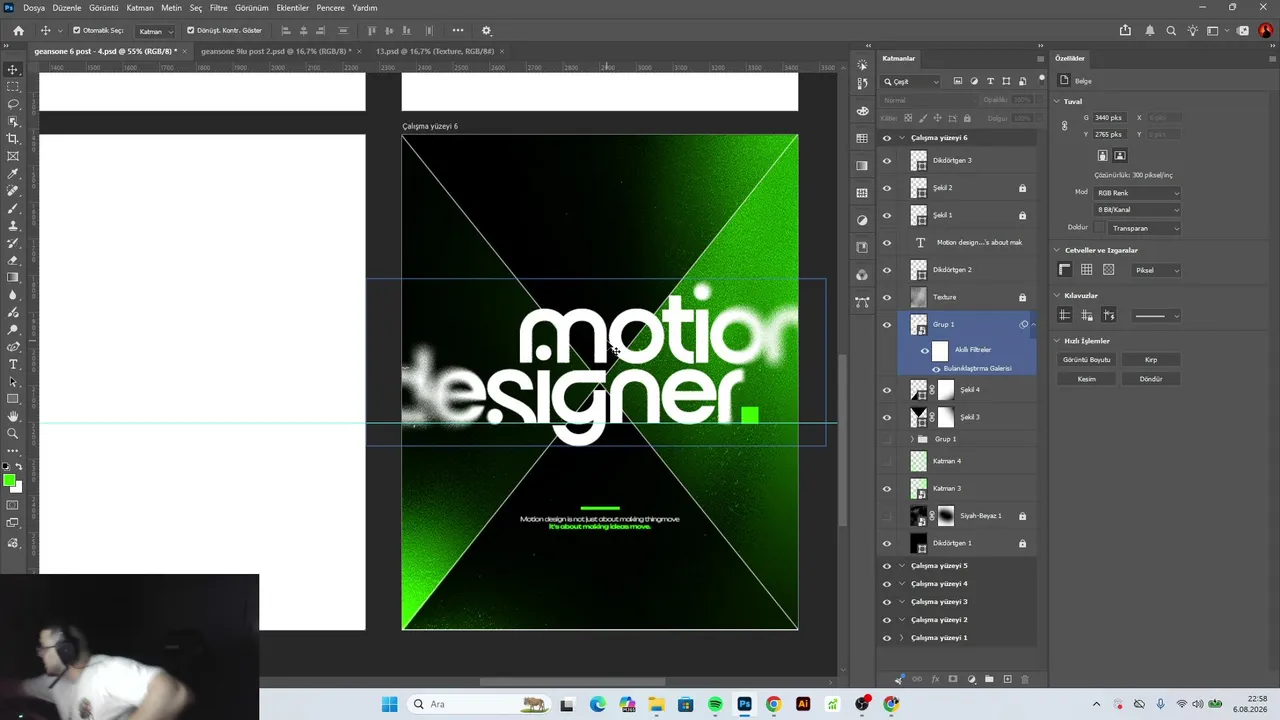Select the Eyedropper tool
This screenshot has height=720, width=1280.
point(13,174)
